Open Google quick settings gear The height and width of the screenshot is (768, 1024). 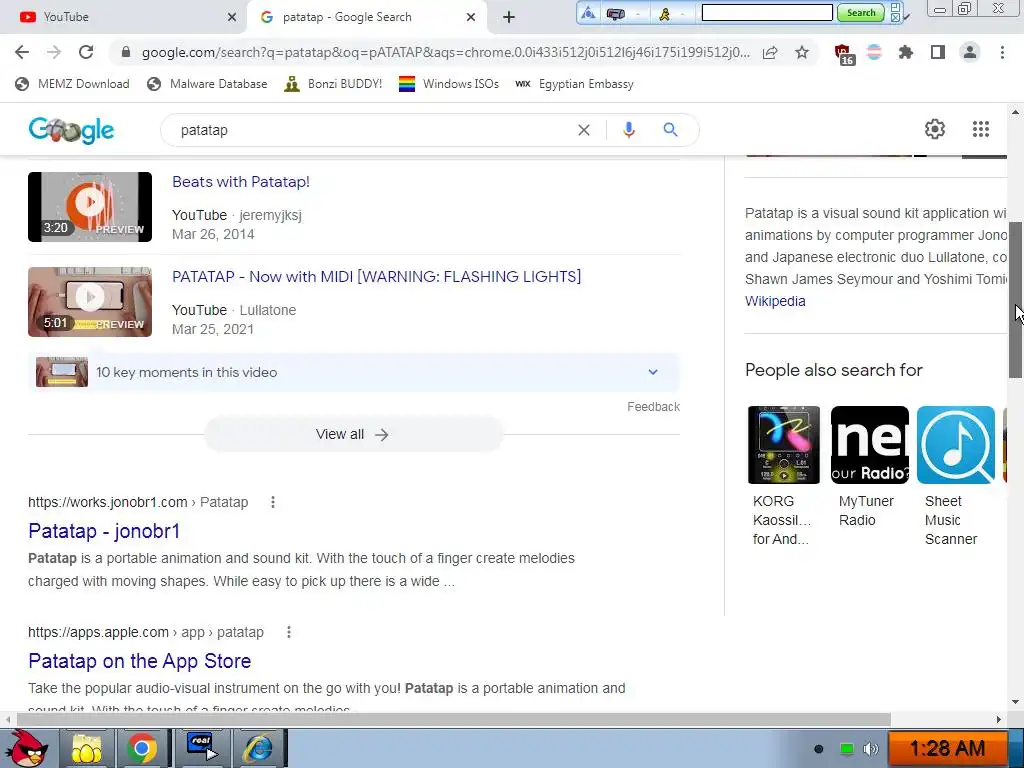click(935, 129)
